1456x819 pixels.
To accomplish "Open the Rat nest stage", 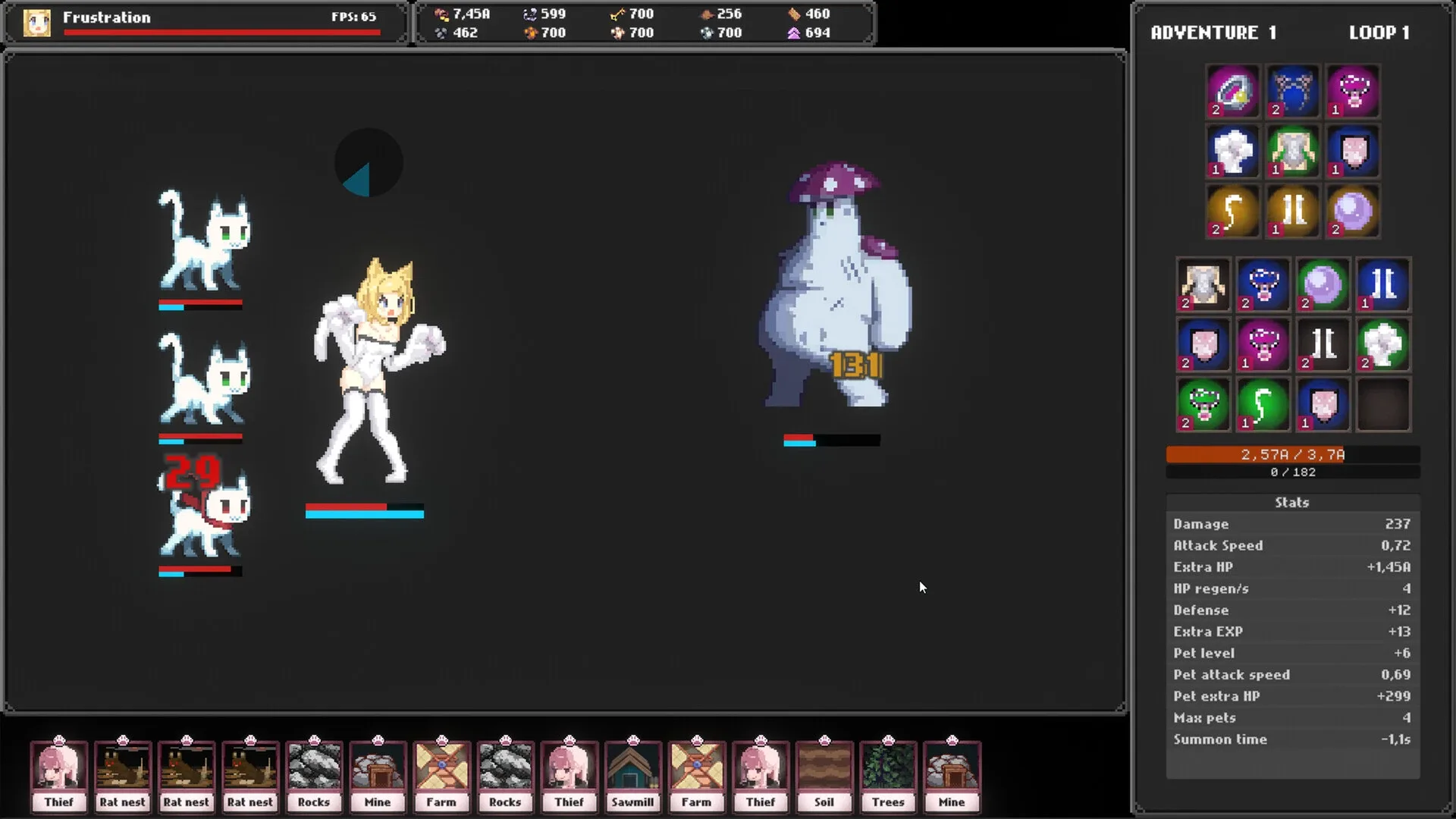I will [x=123, y=775].
